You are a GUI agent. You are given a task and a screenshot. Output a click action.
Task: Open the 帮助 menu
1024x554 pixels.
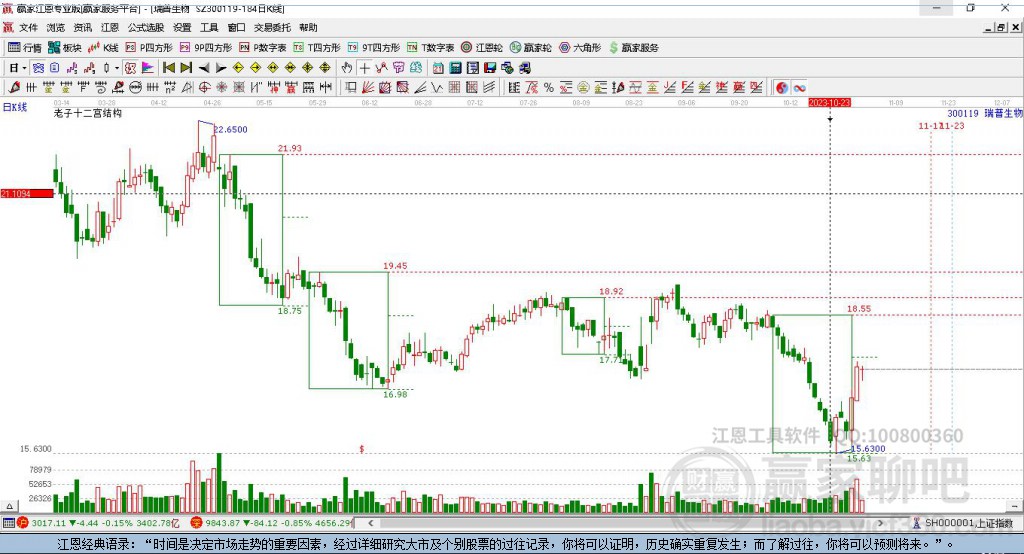point(308,27)
